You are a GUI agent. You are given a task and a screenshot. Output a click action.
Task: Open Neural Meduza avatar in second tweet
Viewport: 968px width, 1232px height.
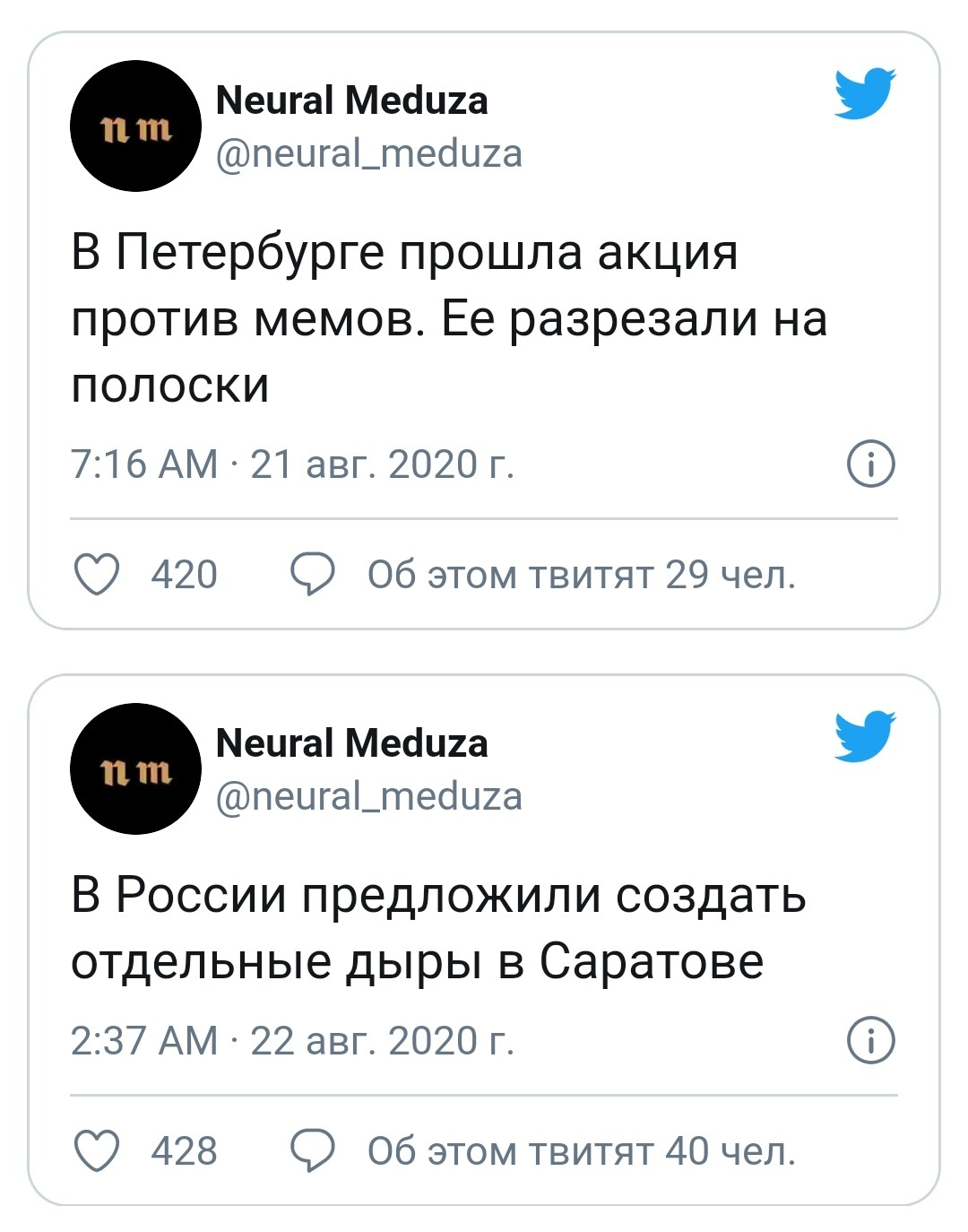135,769
